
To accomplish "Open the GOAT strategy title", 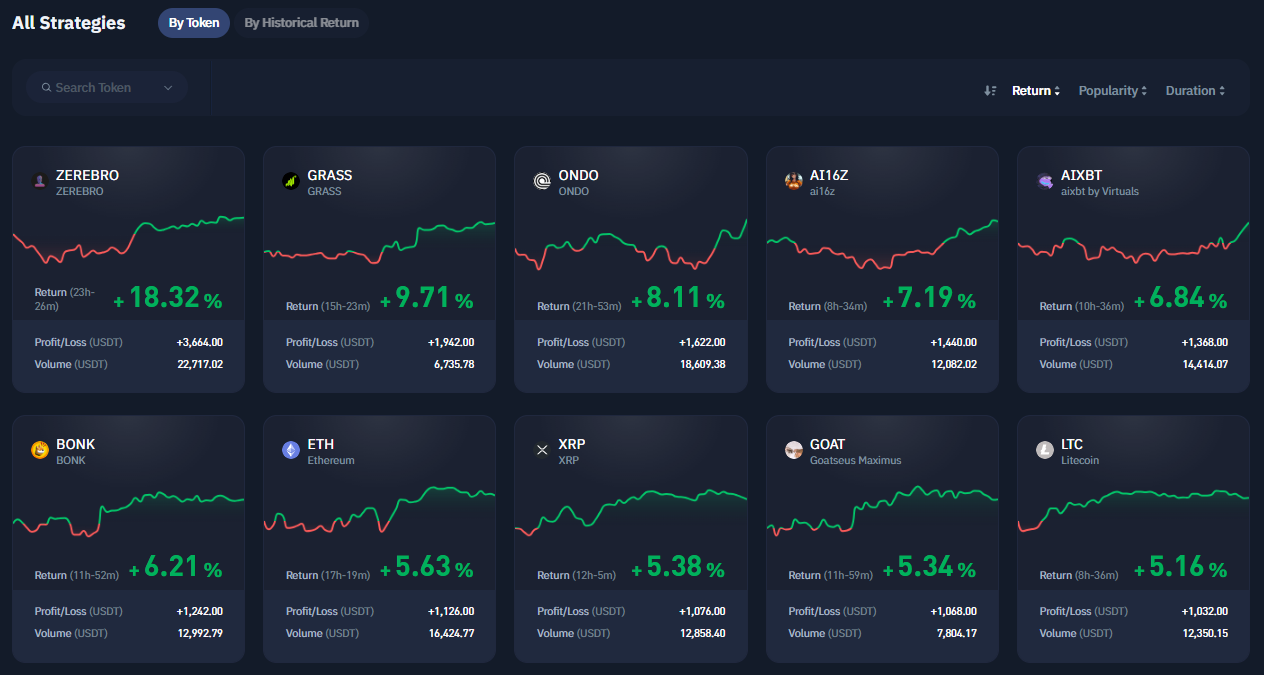I will click(827, 444).
